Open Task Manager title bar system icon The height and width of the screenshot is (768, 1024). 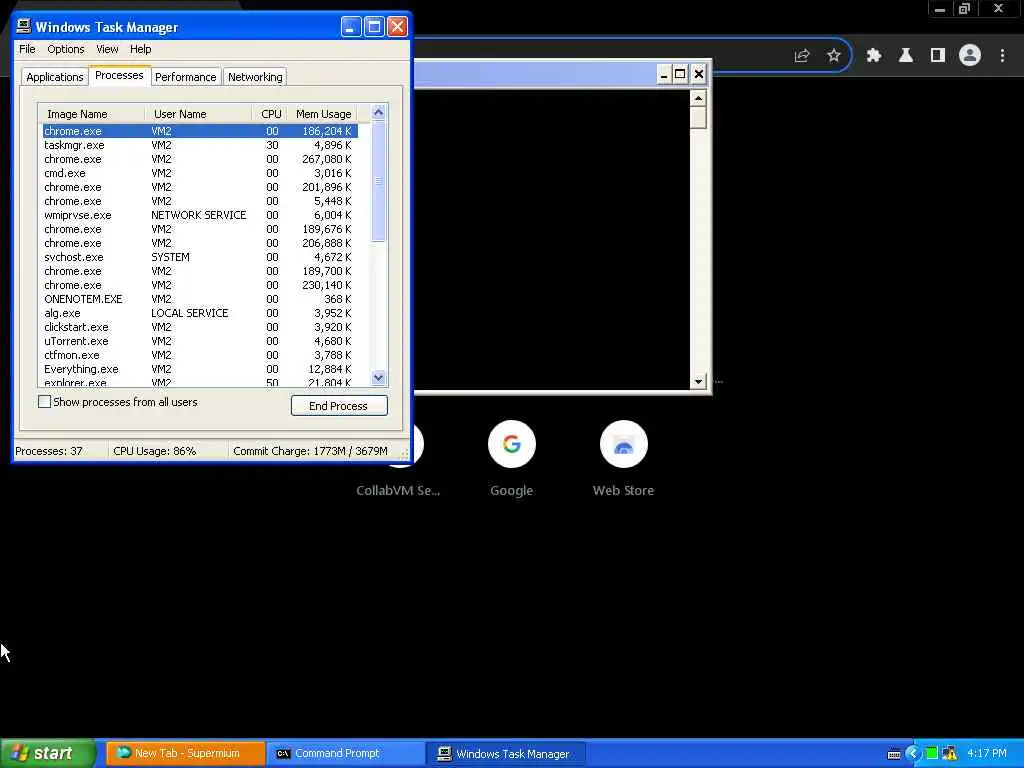point(24,26)
